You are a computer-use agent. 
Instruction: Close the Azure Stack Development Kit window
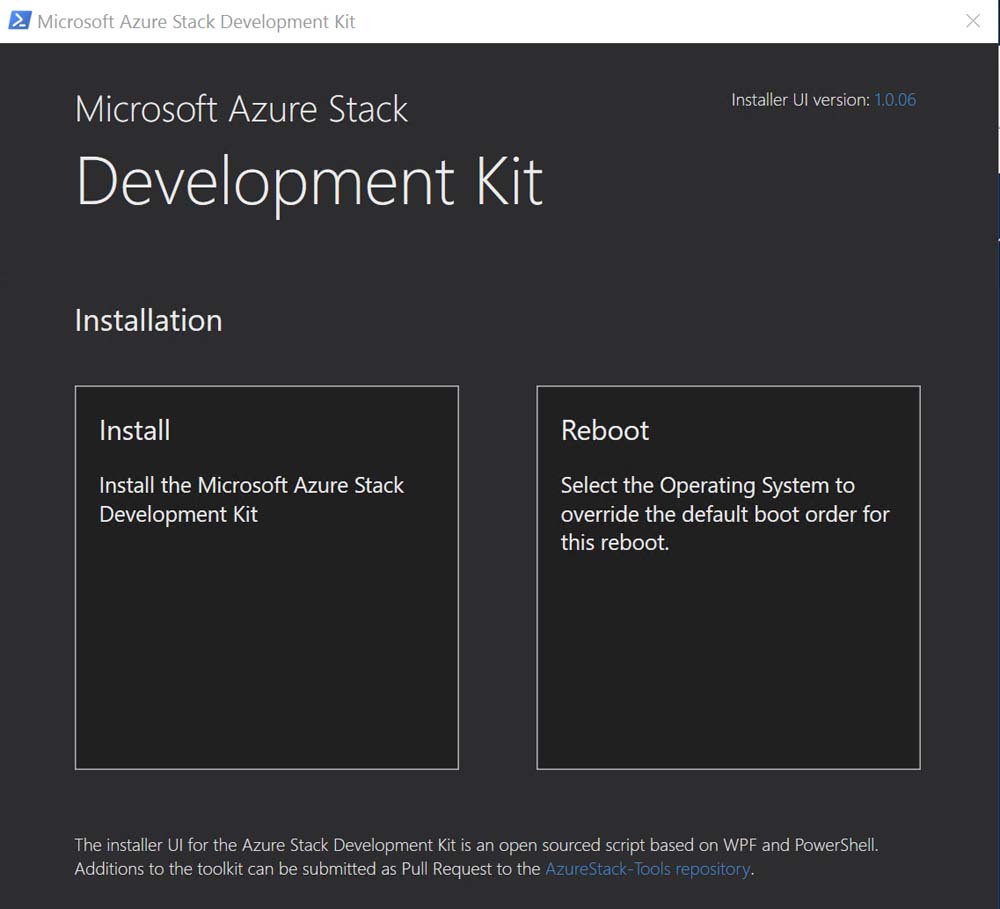(x=972, y=21)
